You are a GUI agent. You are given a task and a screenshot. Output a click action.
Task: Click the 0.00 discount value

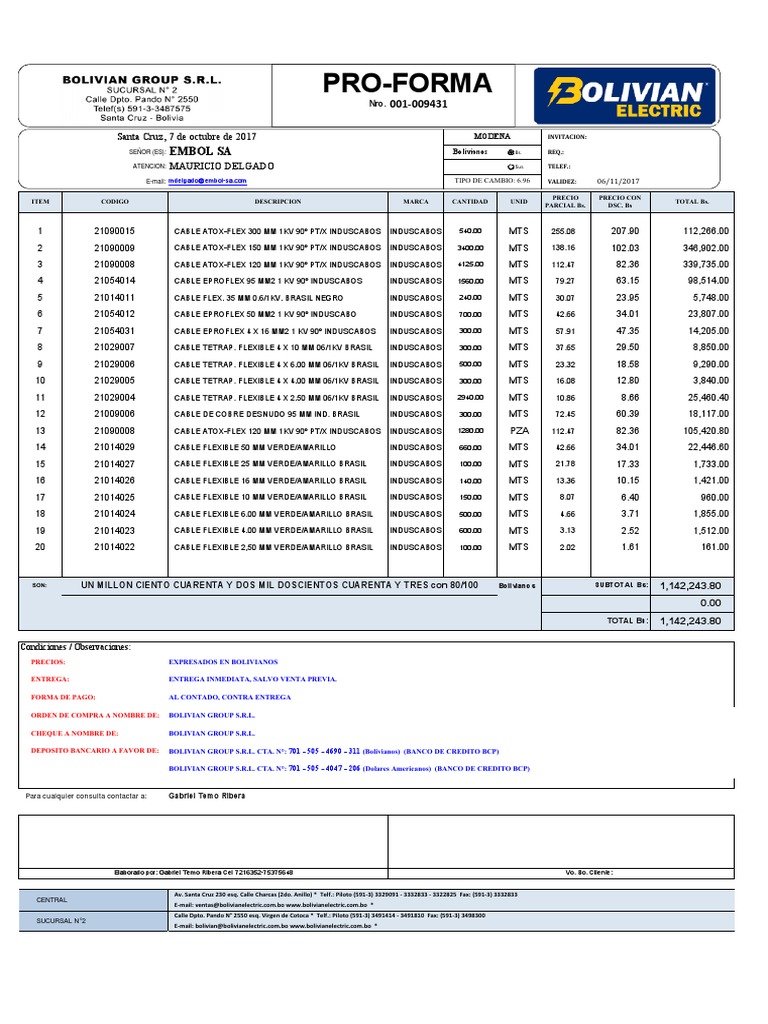click(x=711, y=603)
